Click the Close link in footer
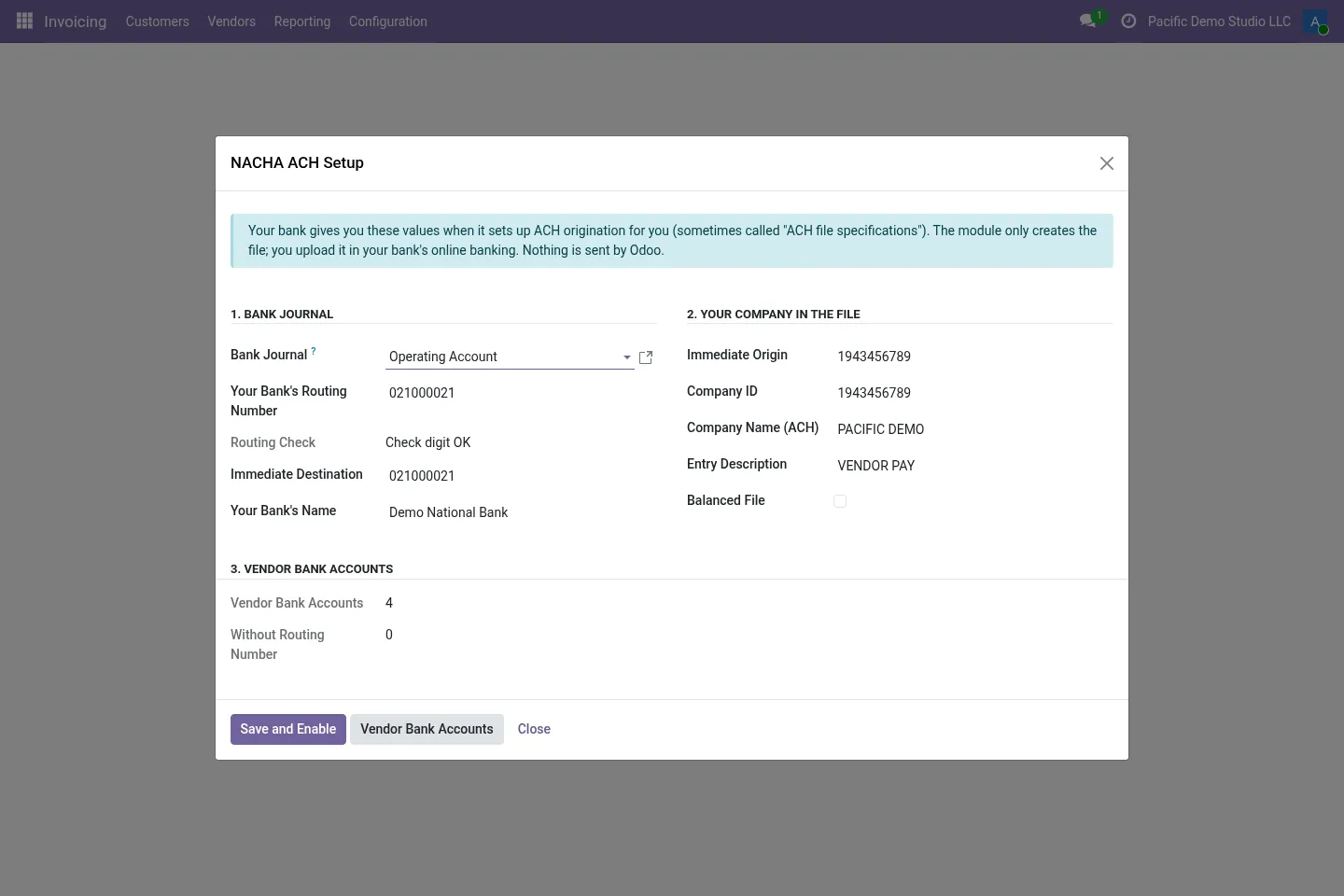The height and width of the screenshot is (896, 1344). (534, 729)
